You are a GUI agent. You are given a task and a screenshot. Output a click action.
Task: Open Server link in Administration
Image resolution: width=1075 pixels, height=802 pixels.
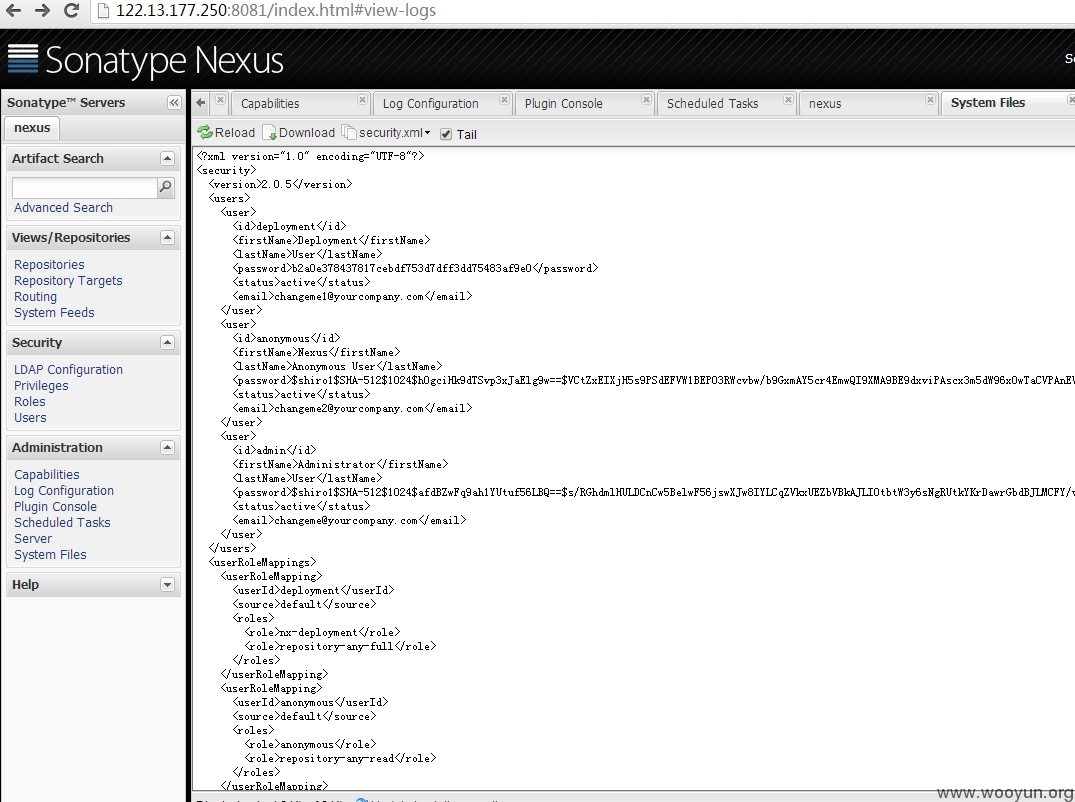click(x=33, y=539)
